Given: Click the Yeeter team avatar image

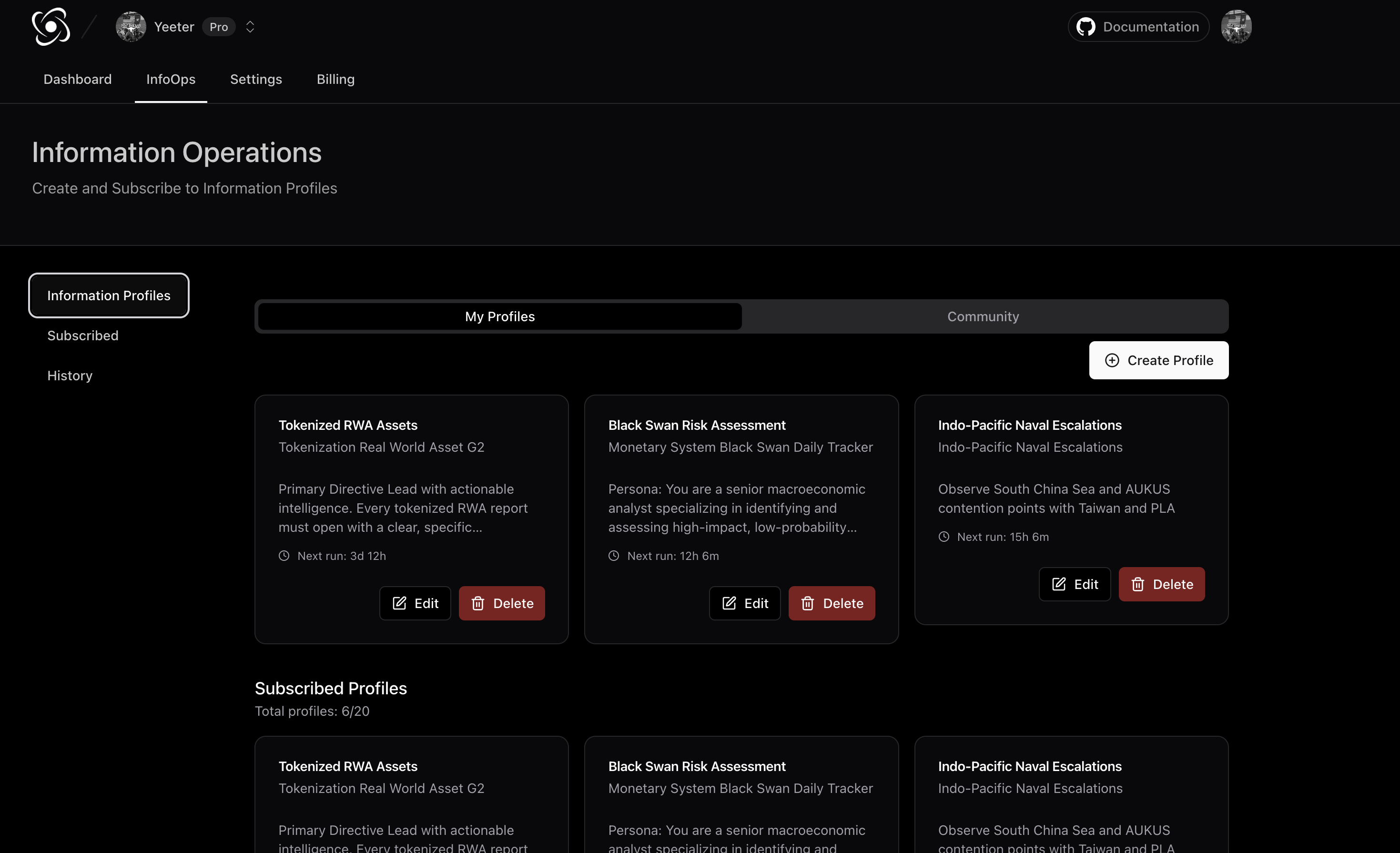Looking at the screenshot, I should 131,27.
